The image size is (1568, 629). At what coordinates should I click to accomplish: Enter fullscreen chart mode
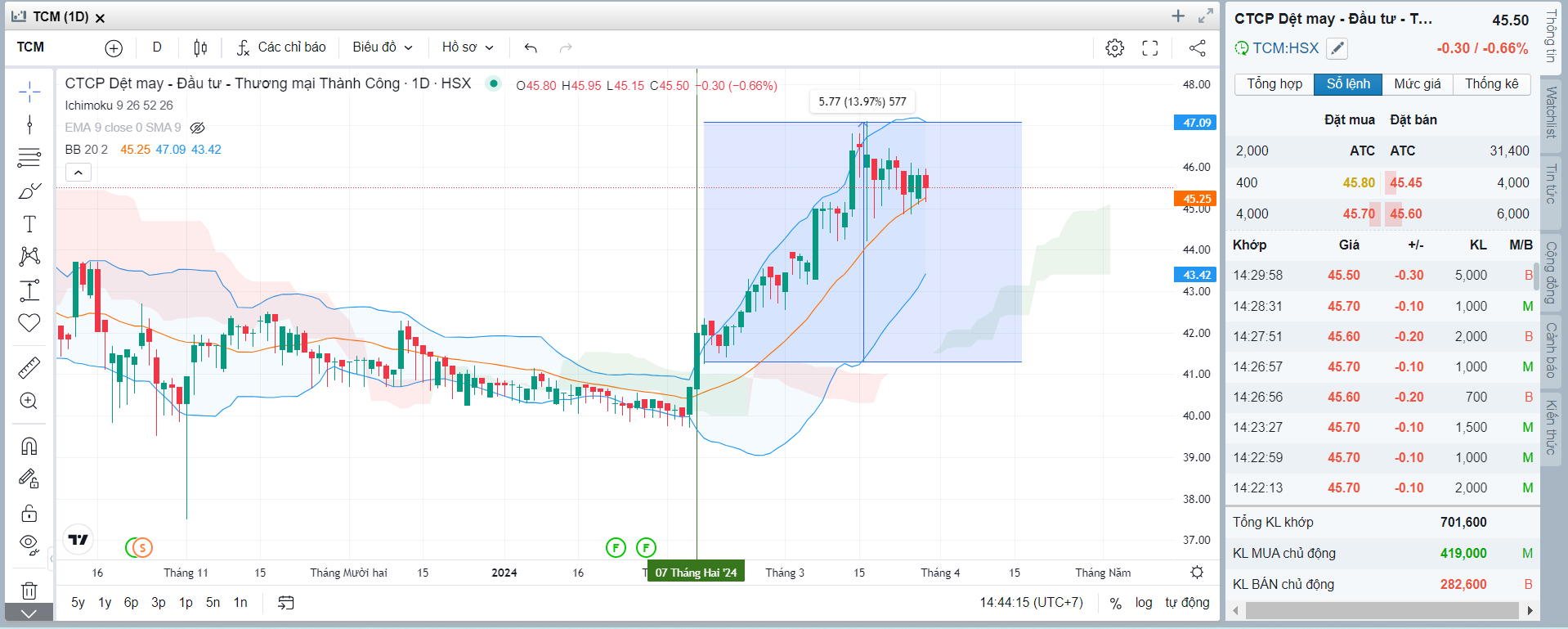pyautogui.click(x=1150, y=48)
